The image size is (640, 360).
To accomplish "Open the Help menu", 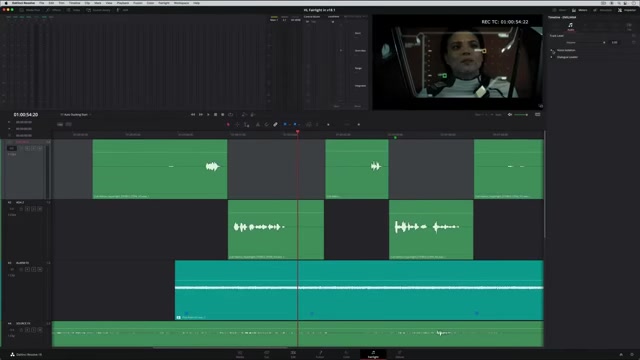I will coord(196,3).
